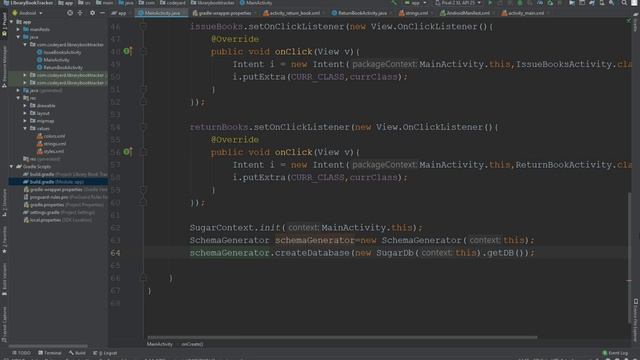Open the Structure side tab
This screenshot has width=640, height=360.
[x=4, y=203]
